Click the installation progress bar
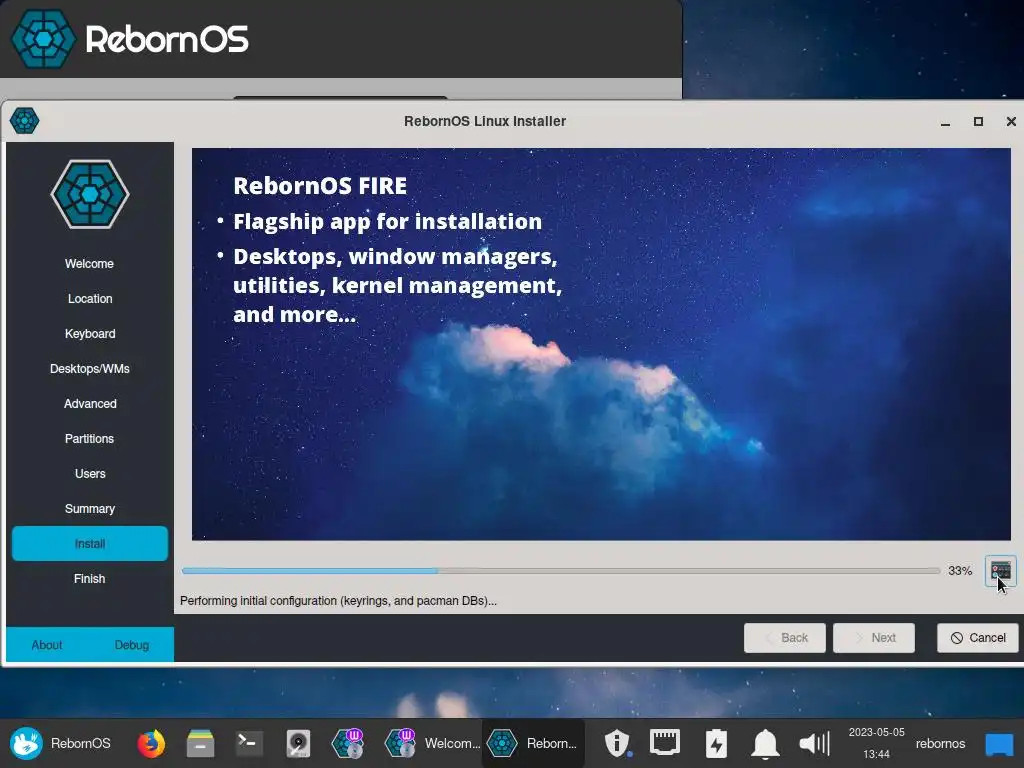This screenshot has width=1024, height=768. pyautogui.click(x=560, y=571)
